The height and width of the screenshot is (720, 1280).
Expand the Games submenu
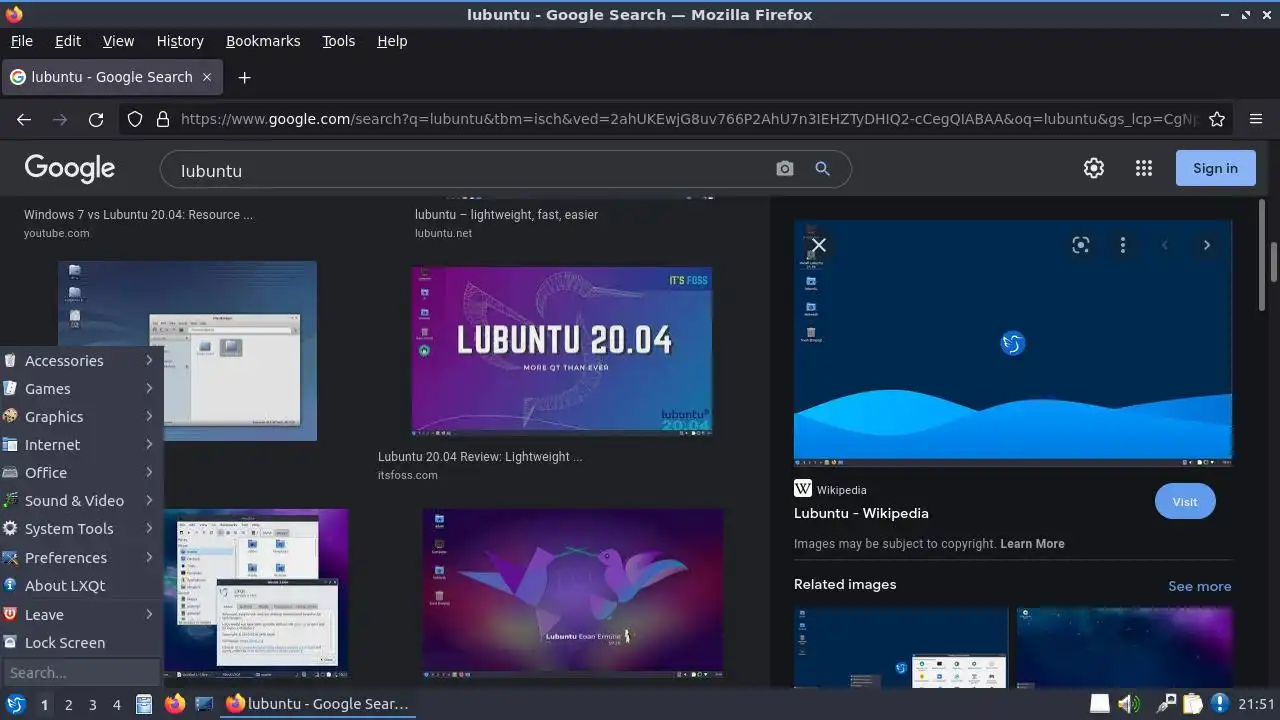click(x=81, y=388)
